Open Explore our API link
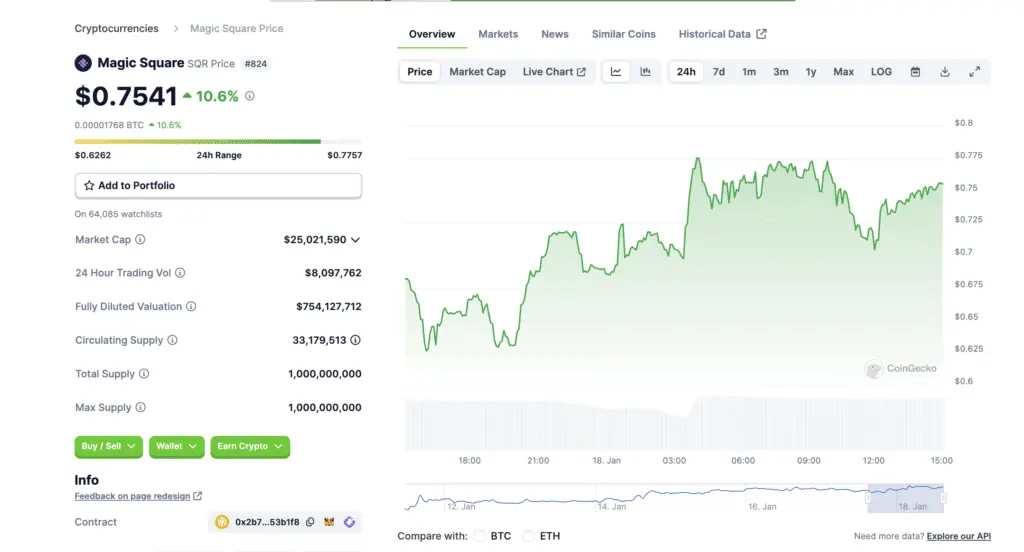 click(x=959, y=536)
